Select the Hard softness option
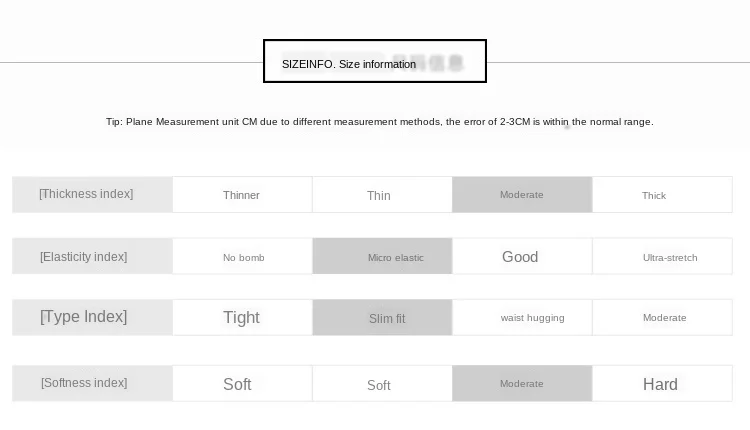The width and height of the screenshot is (750, 430). point(662,384)
